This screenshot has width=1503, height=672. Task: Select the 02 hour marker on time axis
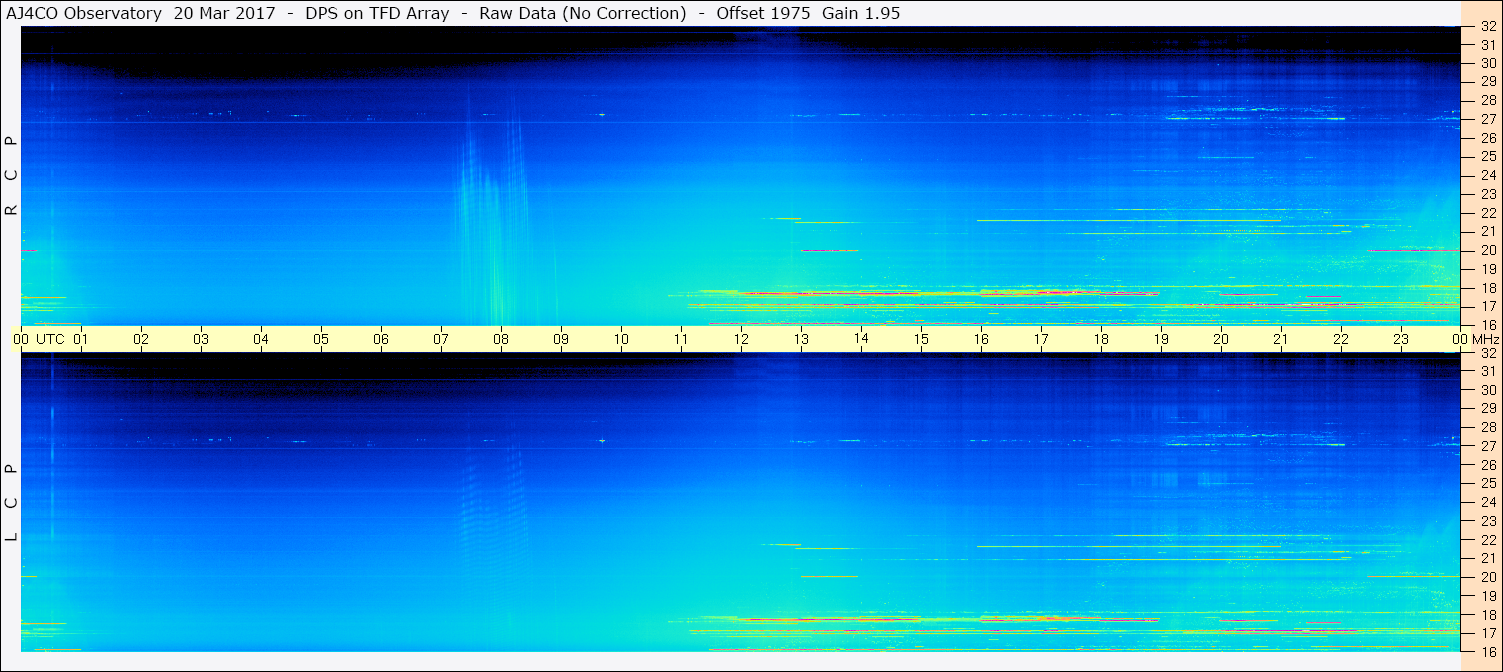pyautogui.click(x=141, y=339)
